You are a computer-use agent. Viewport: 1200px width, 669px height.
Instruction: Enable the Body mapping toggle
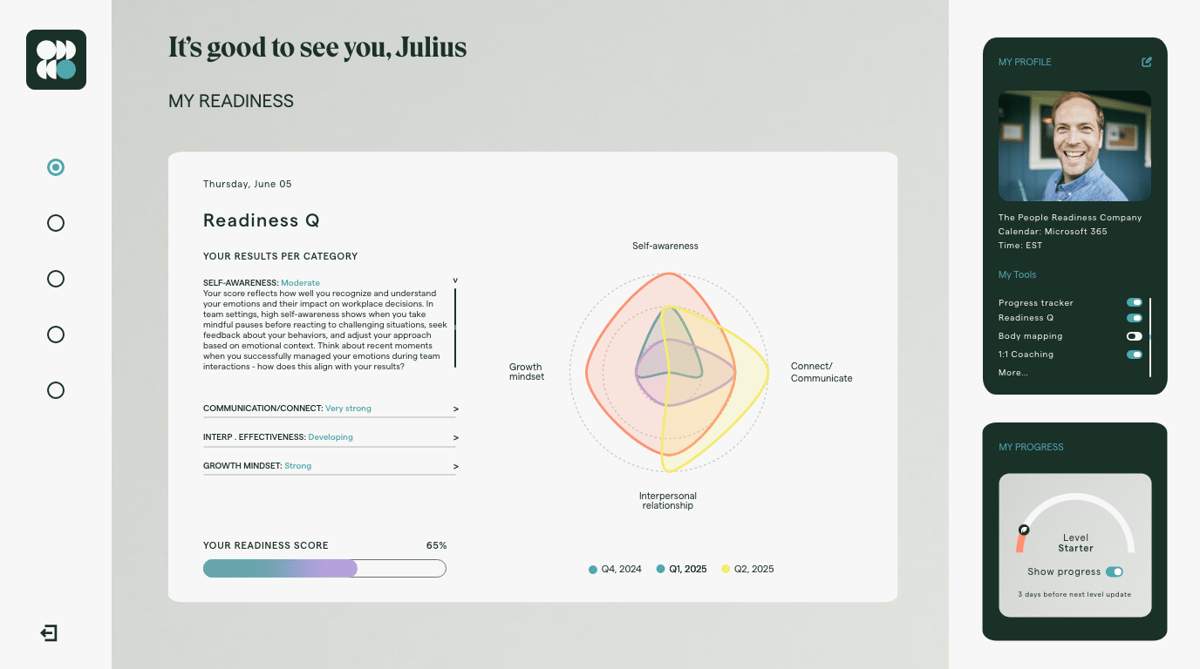(x=1134, y=336)
